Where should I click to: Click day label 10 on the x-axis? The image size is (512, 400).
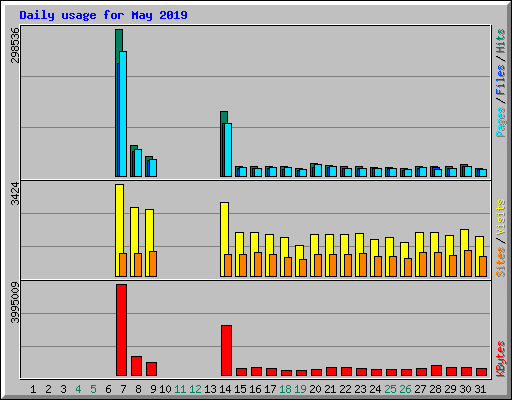165,389
